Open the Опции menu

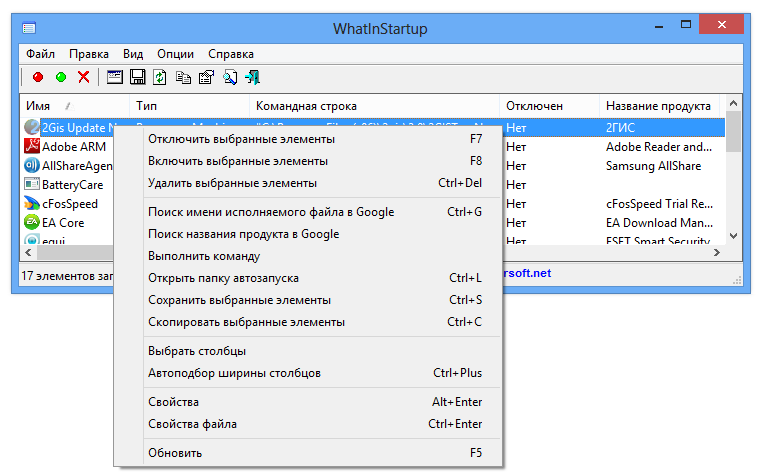(175, 54)
